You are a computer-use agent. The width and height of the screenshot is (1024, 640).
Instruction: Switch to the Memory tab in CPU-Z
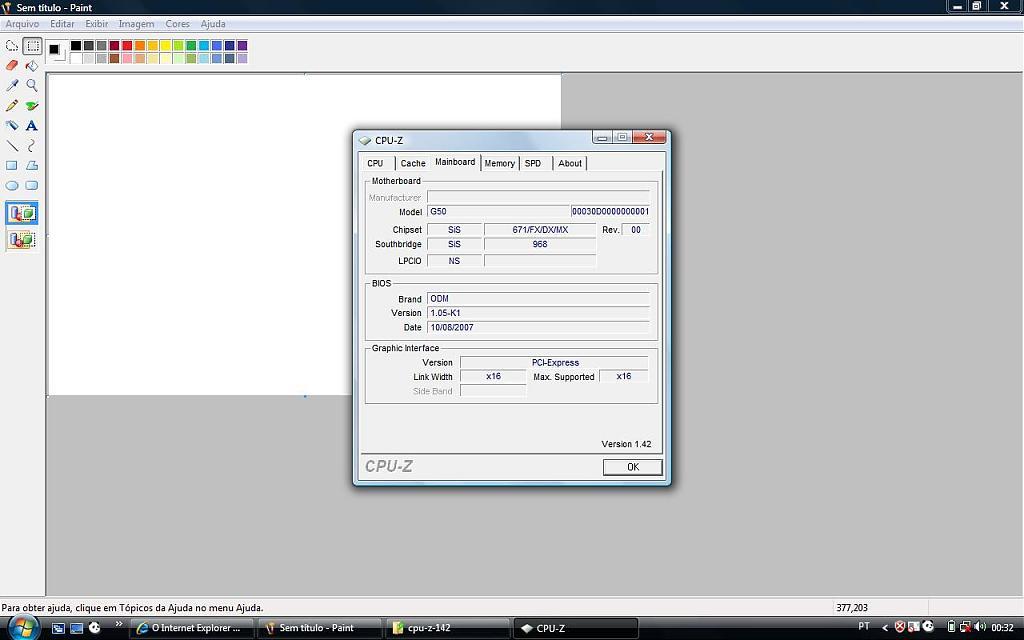(x=500, y=163)
